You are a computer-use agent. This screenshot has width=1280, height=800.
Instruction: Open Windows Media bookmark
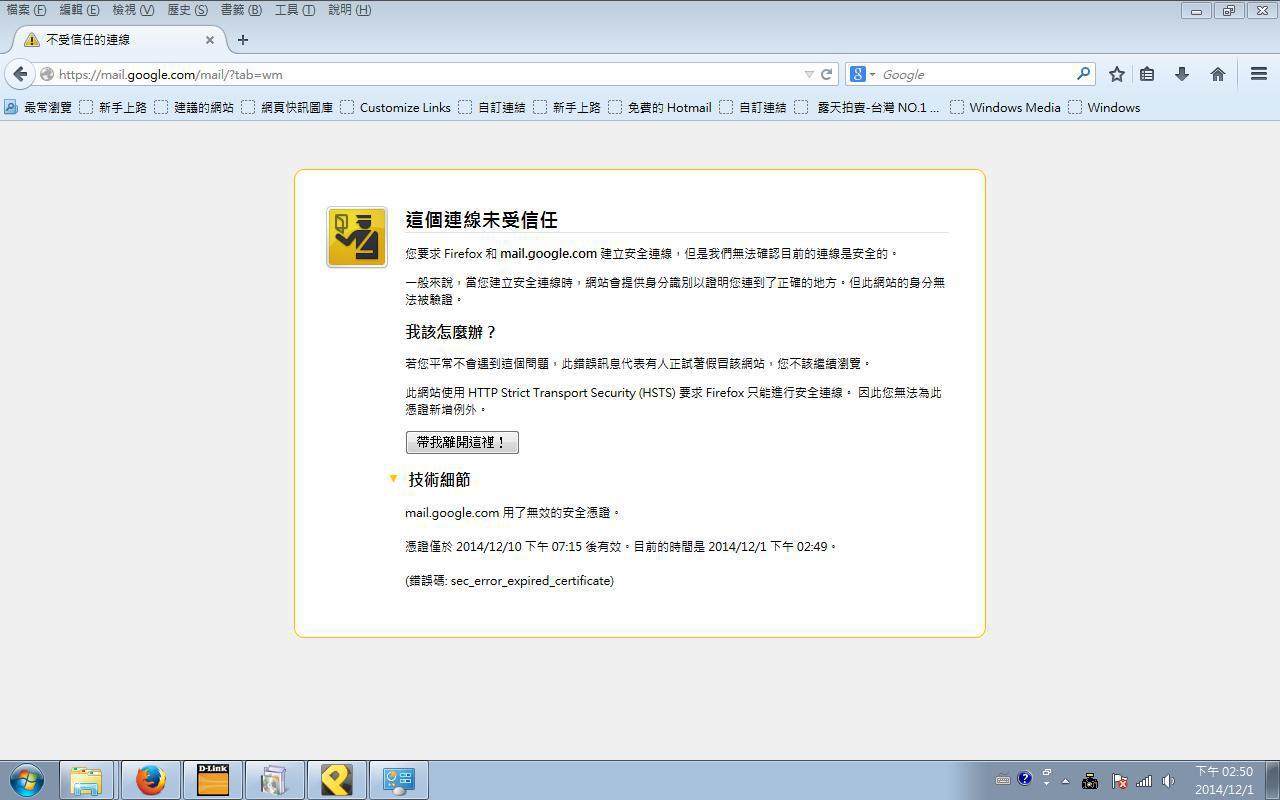(x=1005, y=107)
